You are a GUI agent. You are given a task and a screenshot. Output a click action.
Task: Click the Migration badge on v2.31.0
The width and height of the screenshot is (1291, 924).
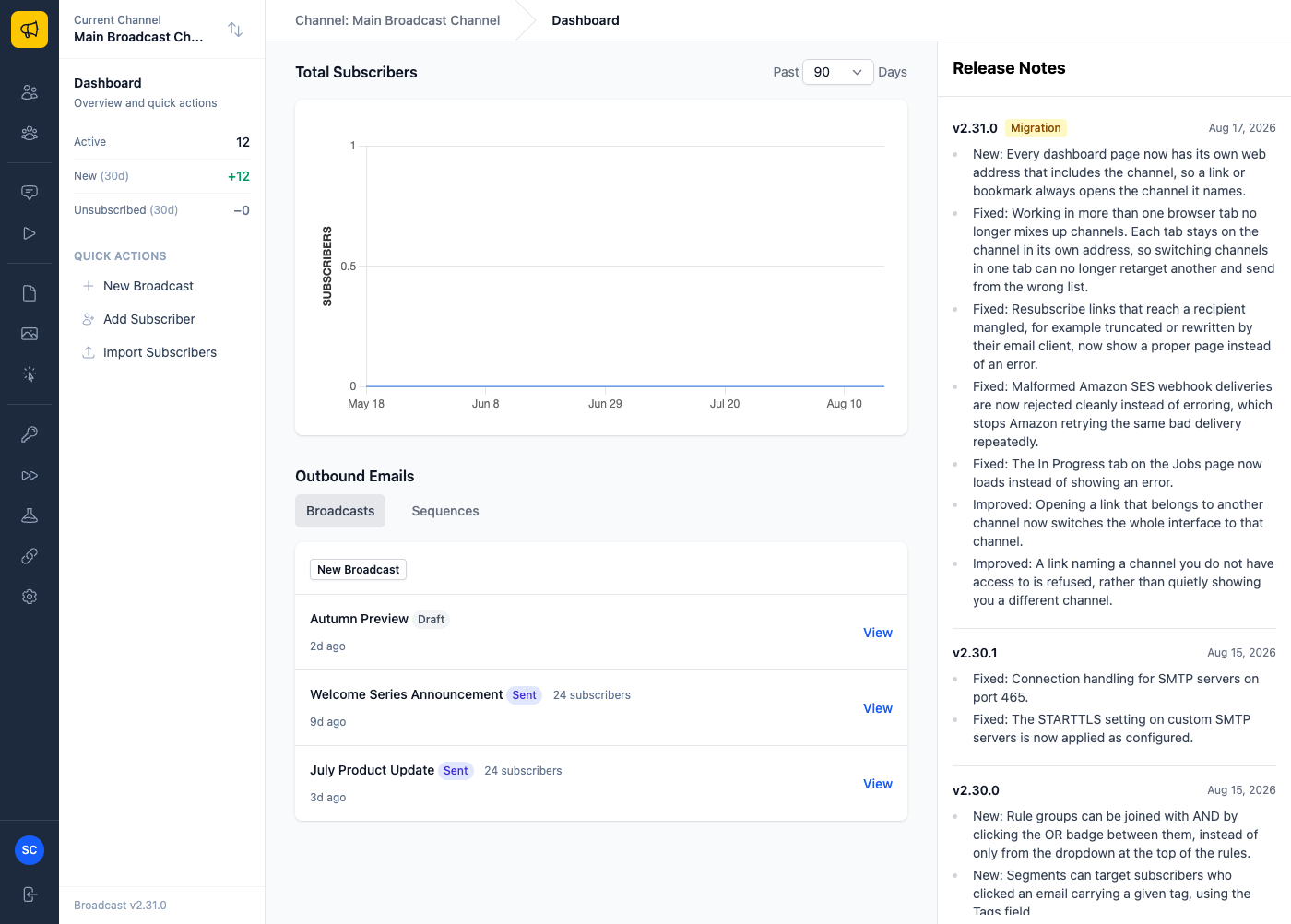1036,128
